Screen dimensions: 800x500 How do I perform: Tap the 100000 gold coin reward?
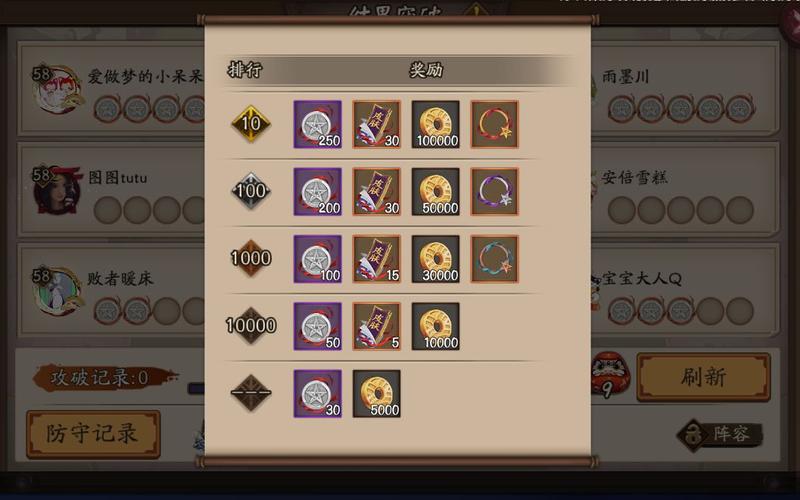(435, 124)
